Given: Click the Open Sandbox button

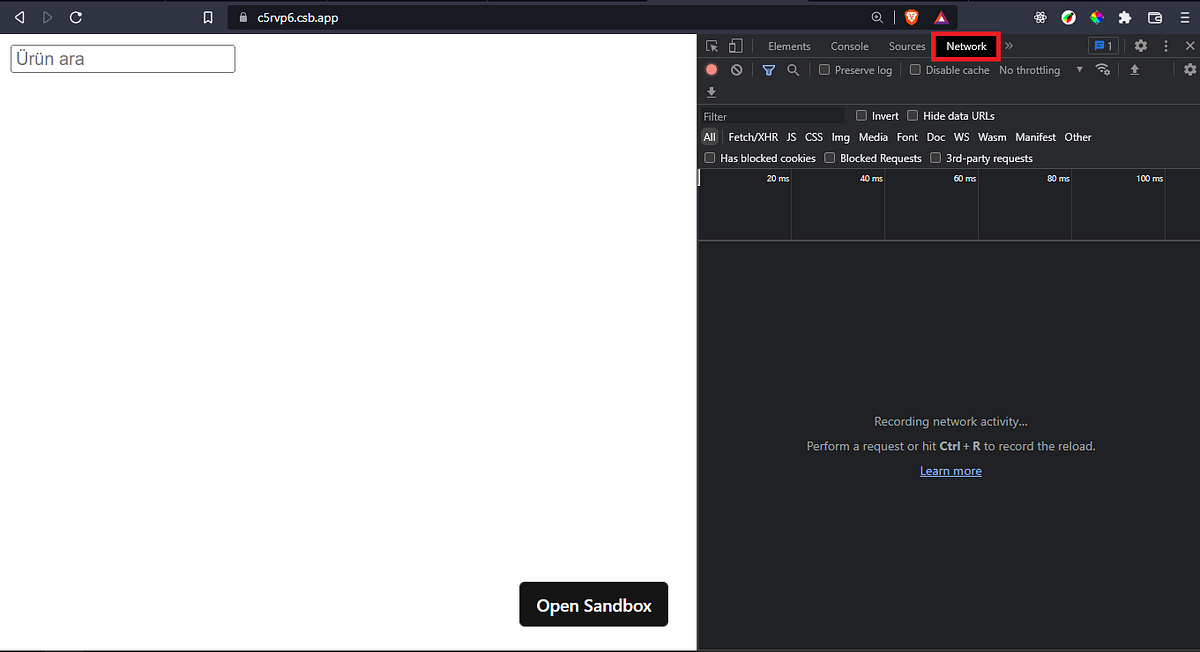Looking at the screenshot, I should pos(593,605).
